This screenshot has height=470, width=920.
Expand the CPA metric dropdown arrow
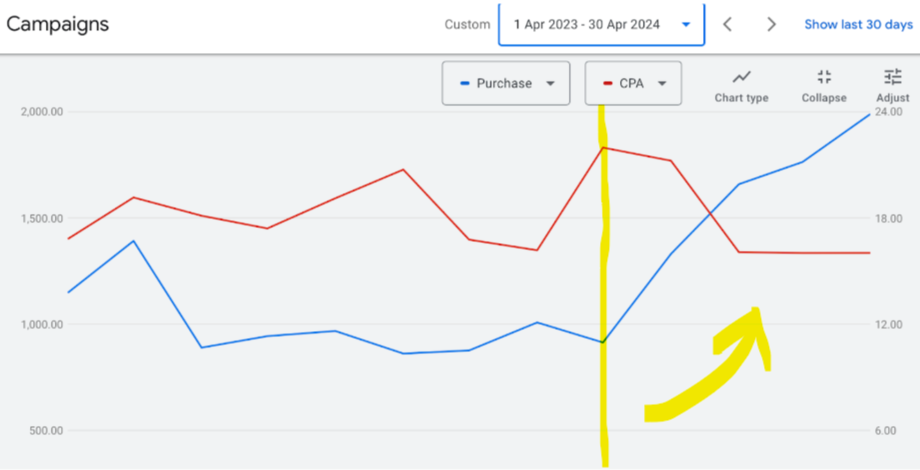coord(662,84)
